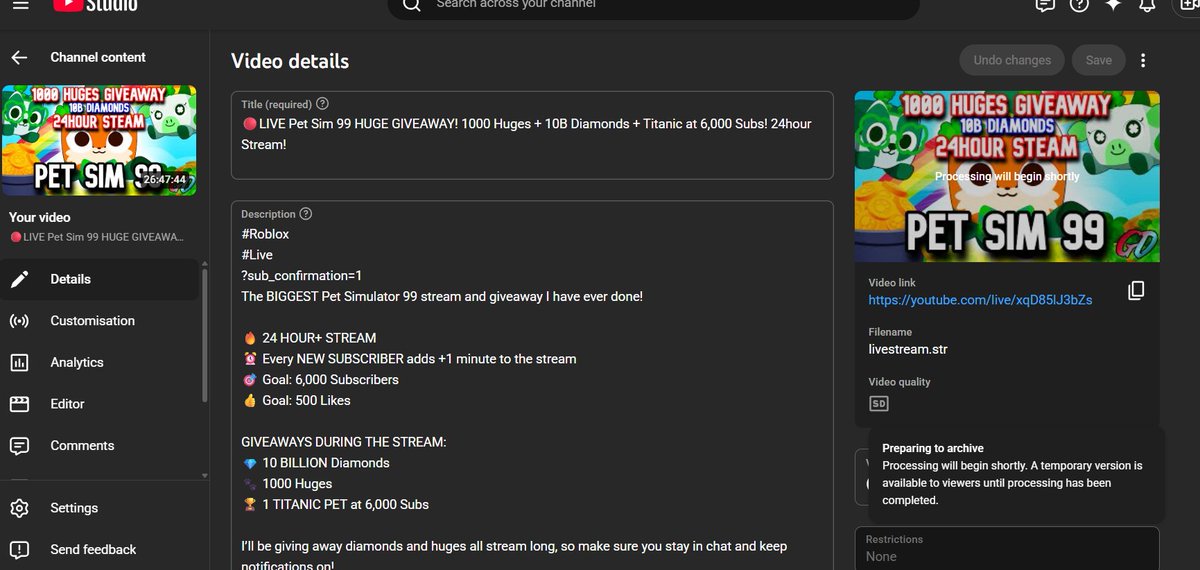Copy the video link with the copy icon

pyautogui.click(x=1136, y=291)
